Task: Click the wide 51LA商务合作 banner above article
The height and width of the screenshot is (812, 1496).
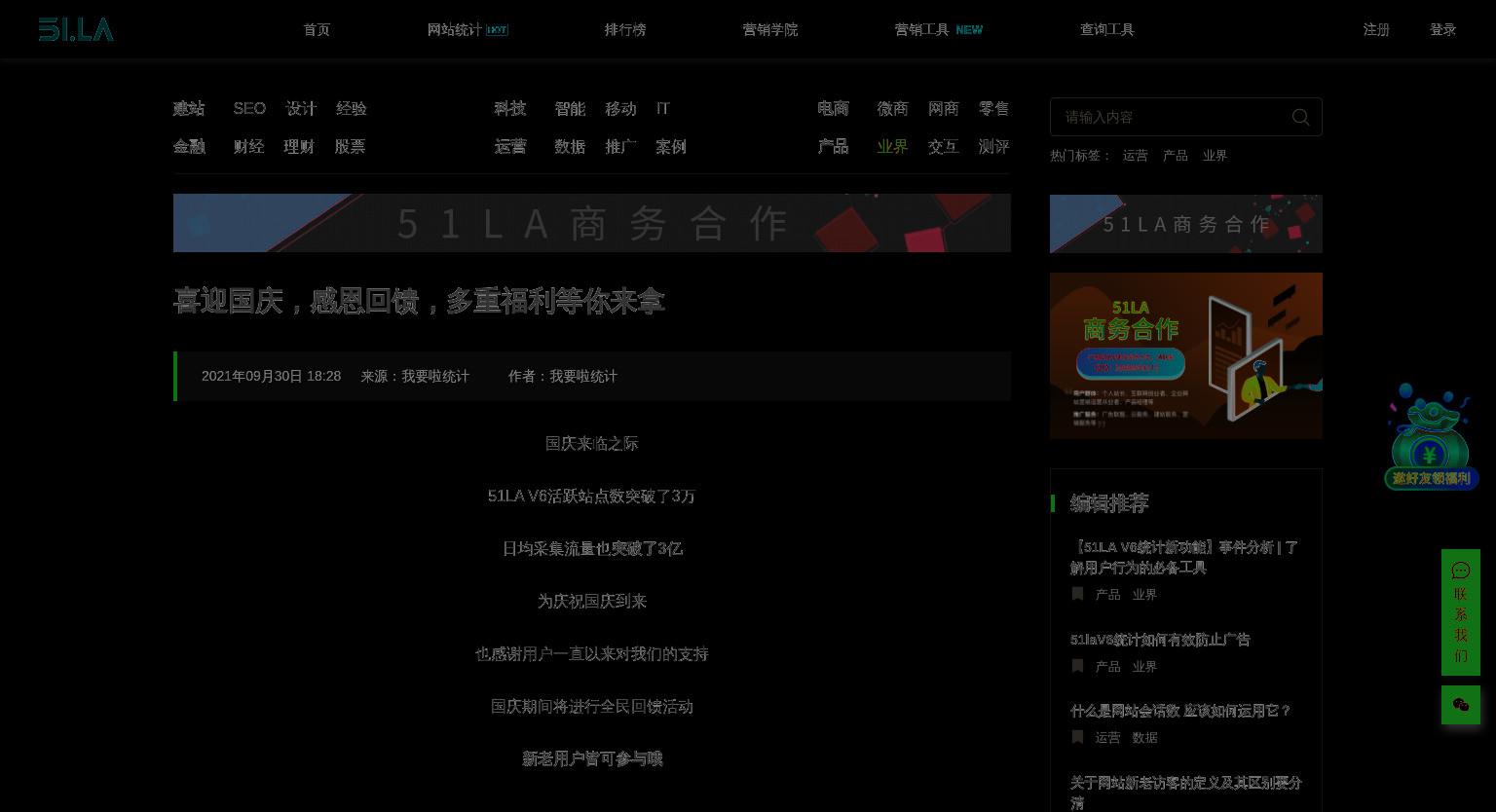Action: [x=592, y=223]
